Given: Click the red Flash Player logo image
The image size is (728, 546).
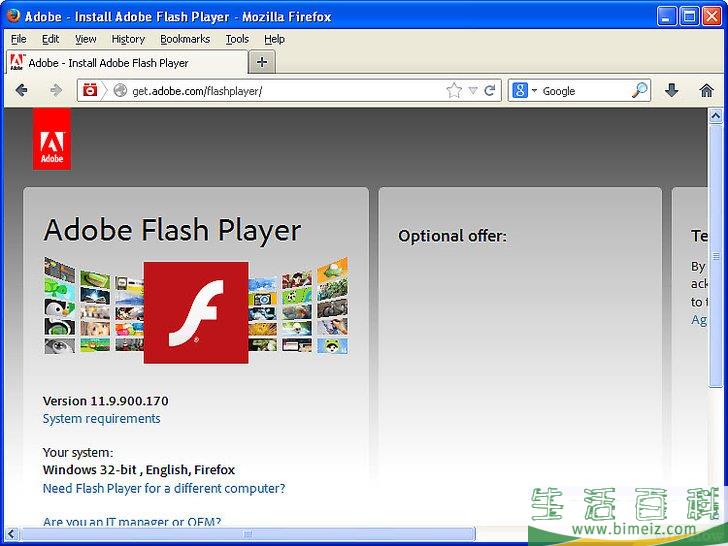Looking at the screenshot, I should click(x=196, y=312).
